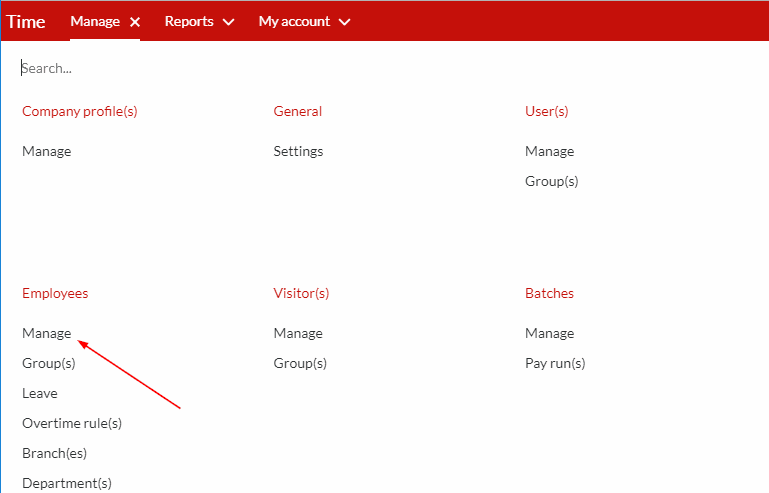Viewport: 769px width, 493px height.
Task: Click the Time logo in header
Action: coord(26,22)
